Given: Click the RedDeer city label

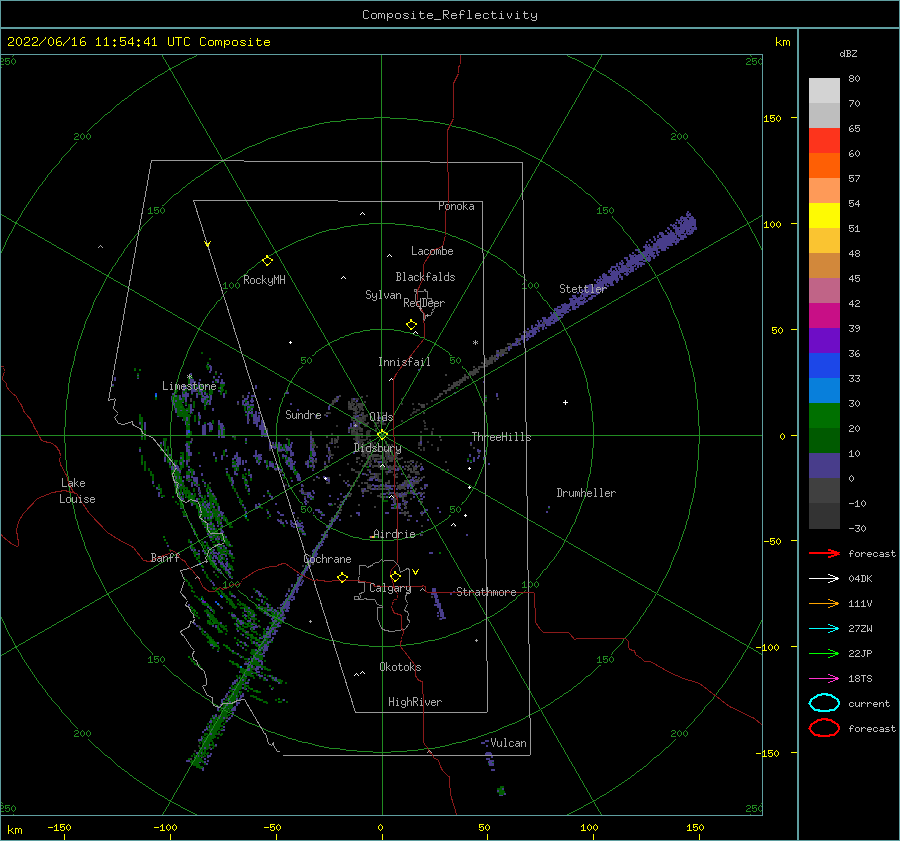Looking at the screenshot, I should (424, 303).
